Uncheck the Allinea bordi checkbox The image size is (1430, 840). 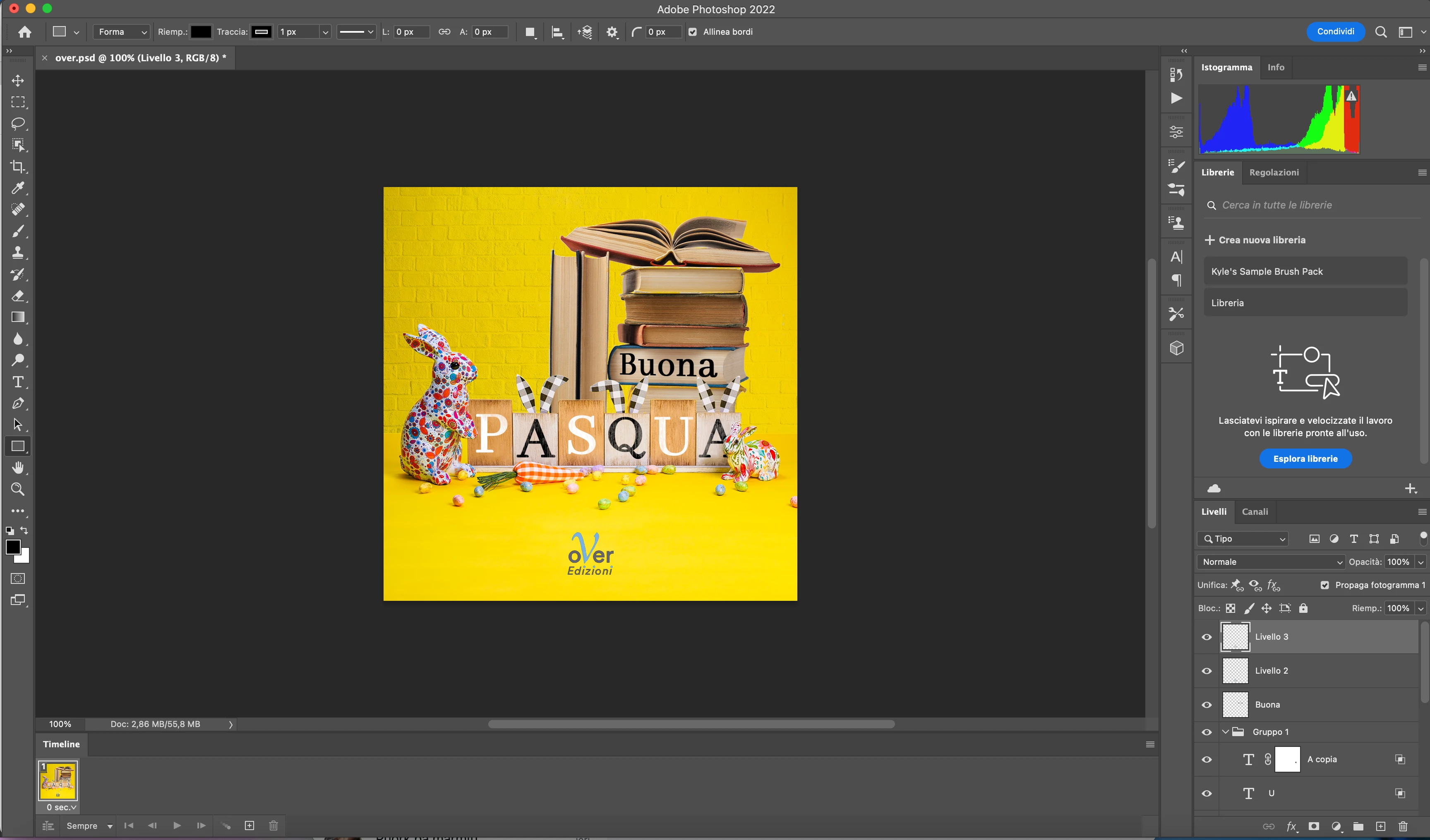click(693, 32)
